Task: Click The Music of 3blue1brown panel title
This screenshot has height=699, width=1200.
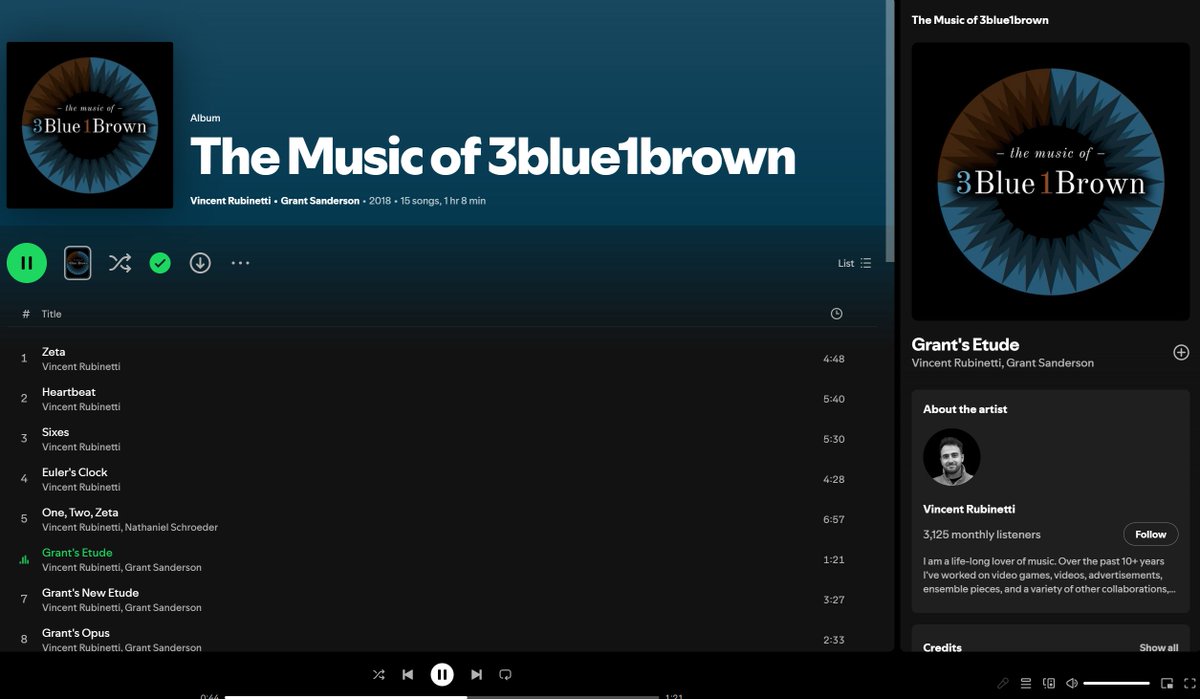Action: coord(980,20)
